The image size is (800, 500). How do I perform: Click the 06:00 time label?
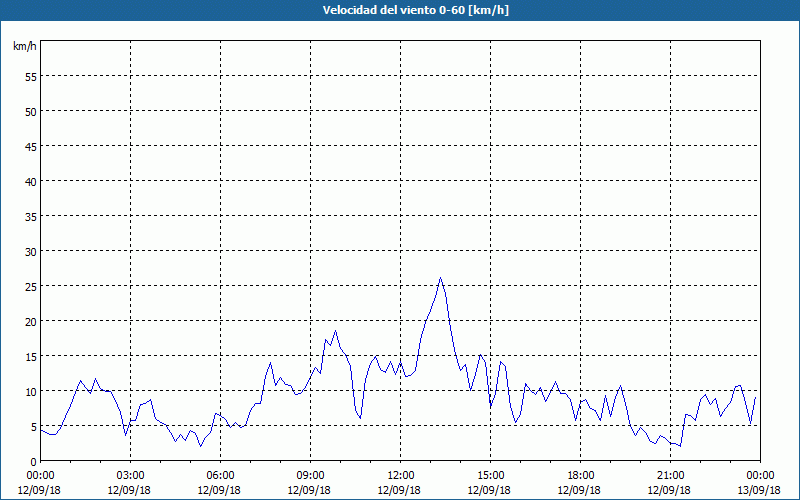click(220, 476)
